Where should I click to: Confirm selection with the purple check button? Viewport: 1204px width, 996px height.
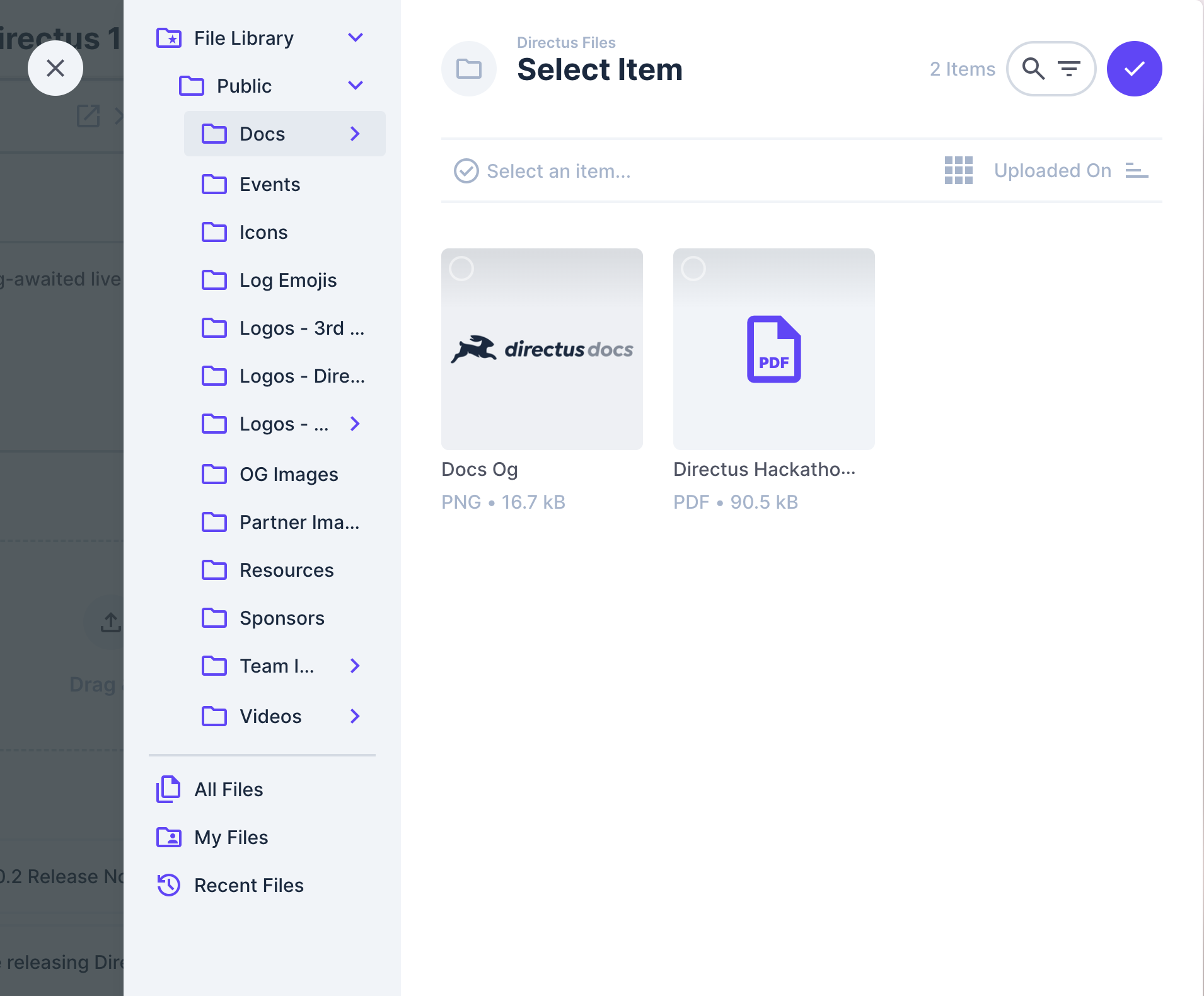point(1133,68)
